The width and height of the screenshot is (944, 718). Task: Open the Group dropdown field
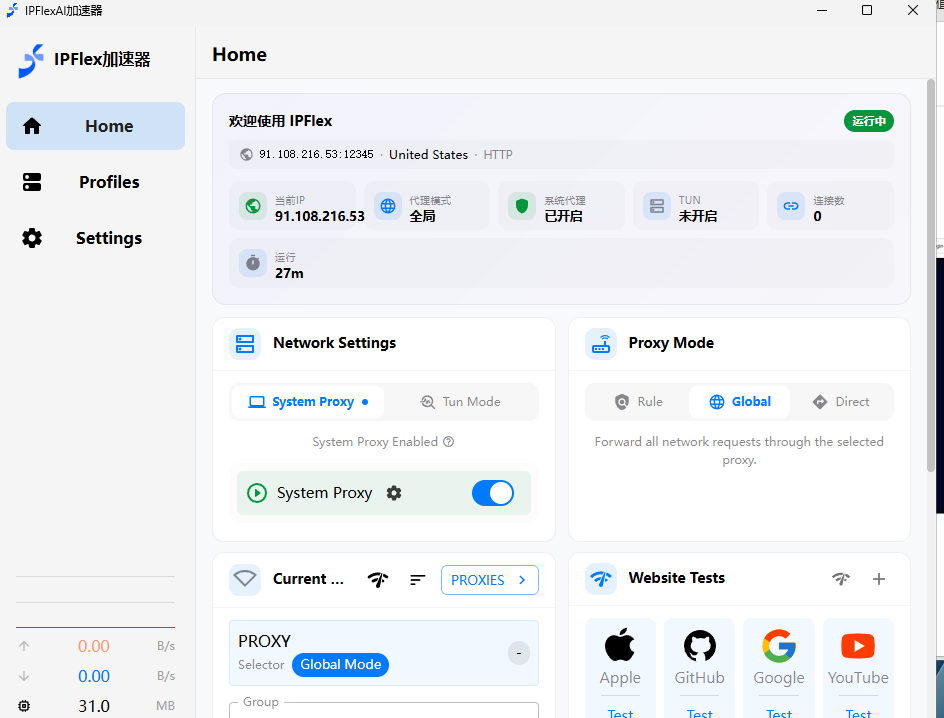click(384, 710)
